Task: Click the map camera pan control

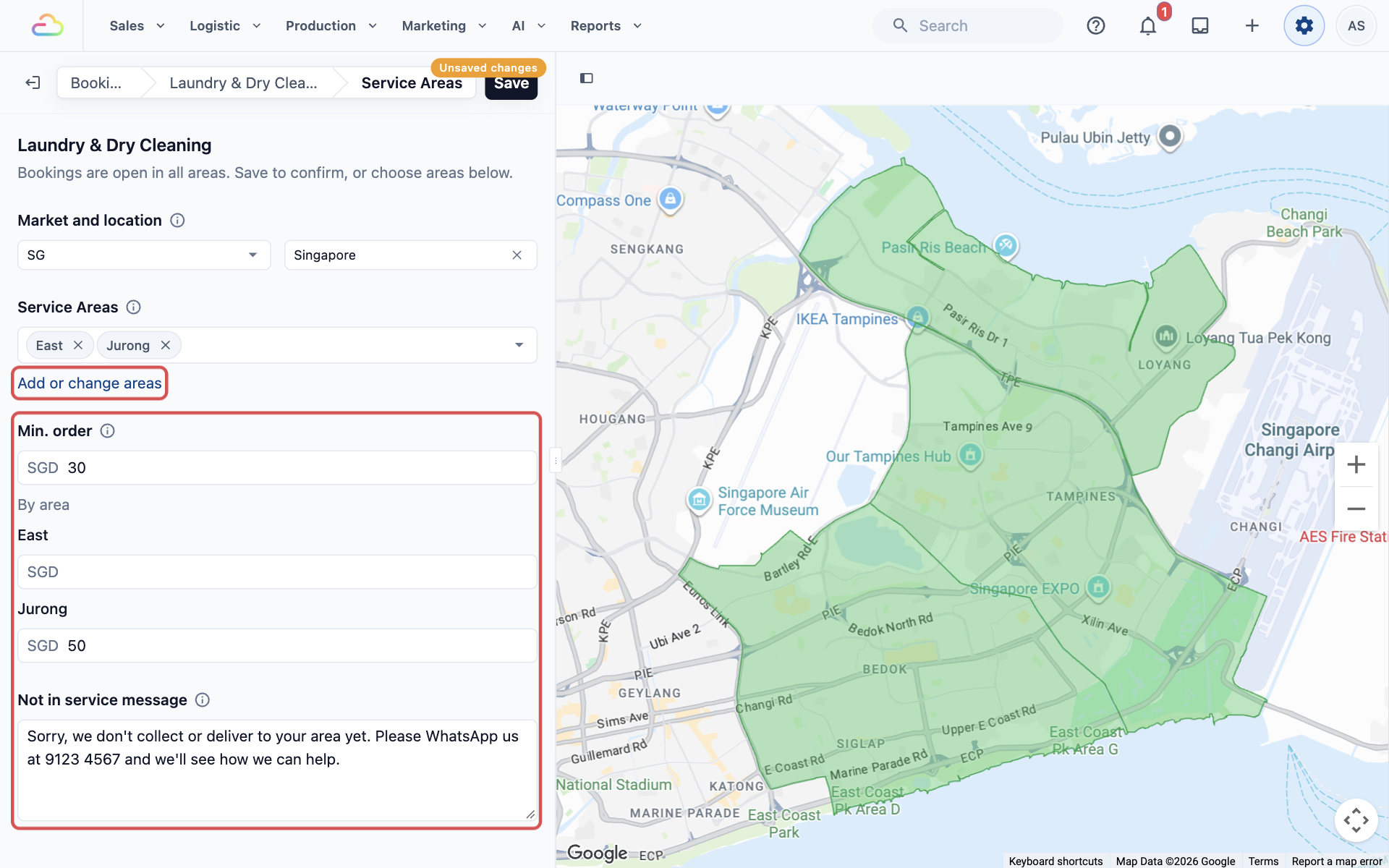Action: [x=1356, y=820]
